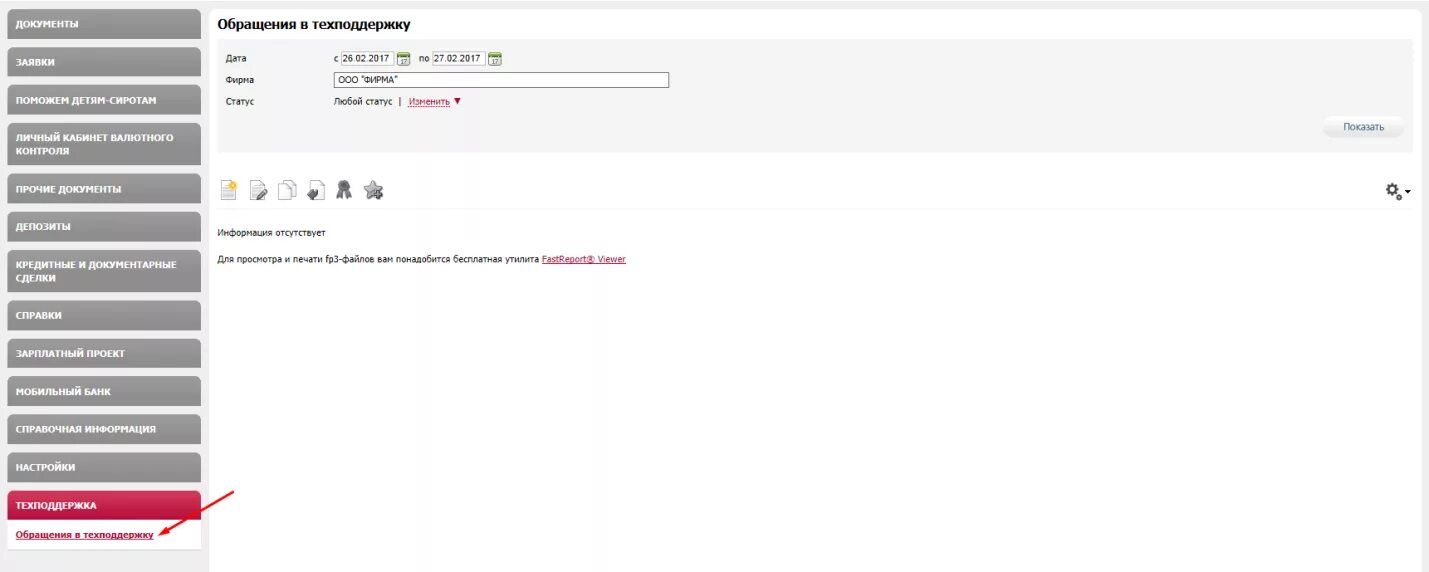Image resolution: width=1429 pixels, height=572 pixels.
Task: Collapse the Техподдержка section
Action: [104, 505]
